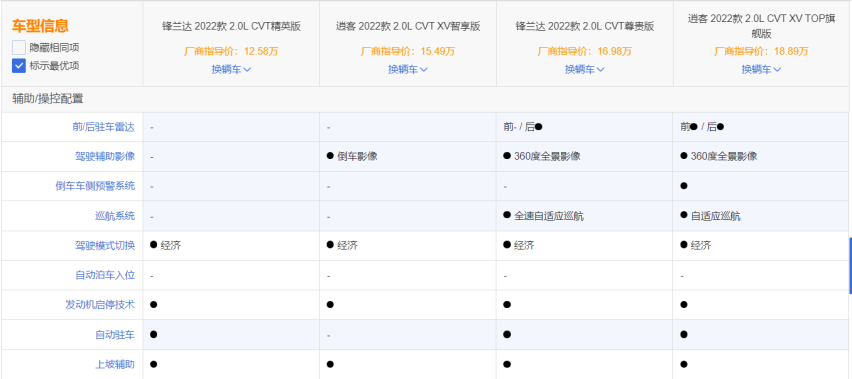Click the 上坡辅助 row label
This screenshot has width=852, height=379.
(x=115, y=364)
